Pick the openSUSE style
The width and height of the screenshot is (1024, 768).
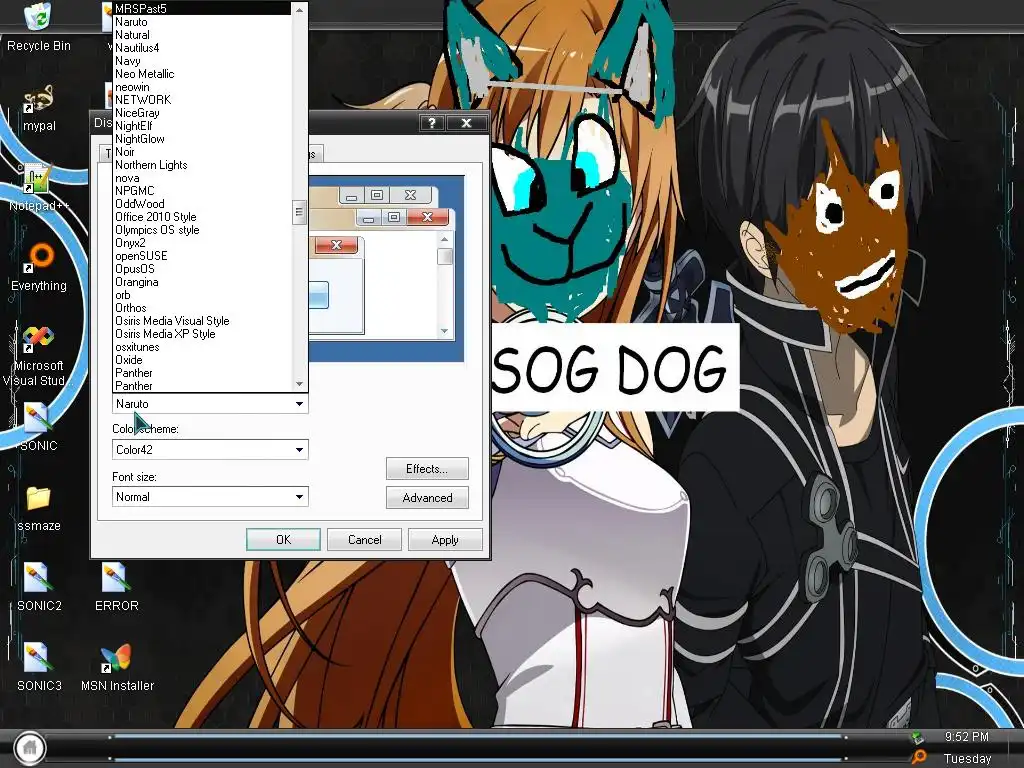pos(202,256)
